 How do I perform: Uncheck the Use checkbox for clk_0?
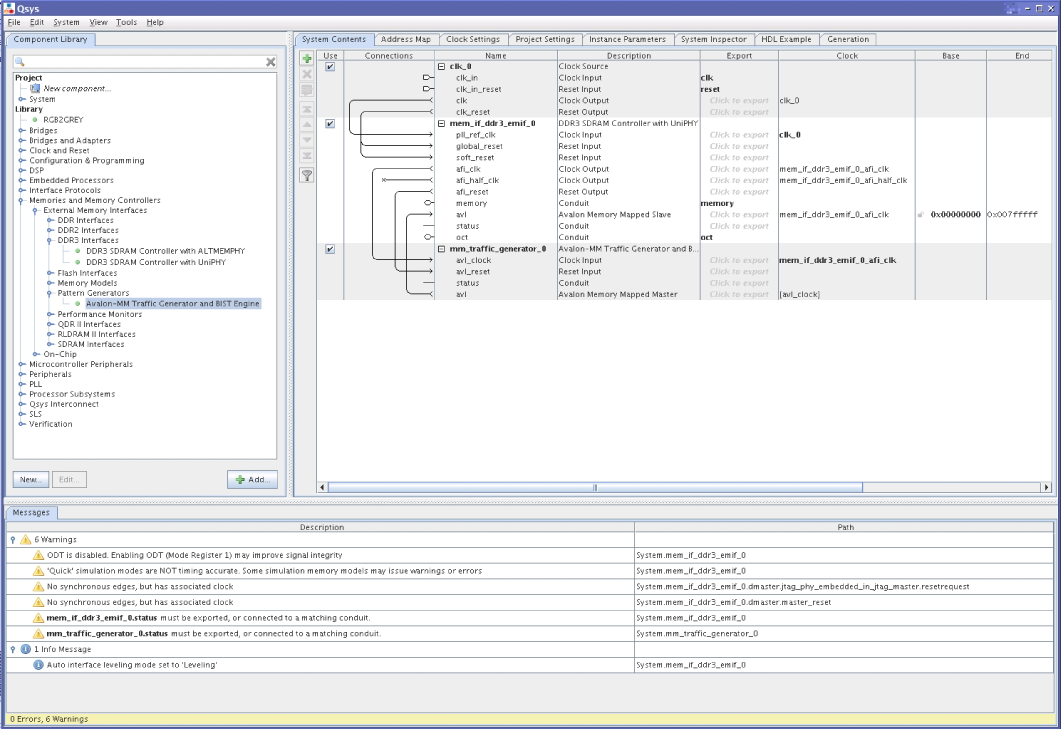coord(330,66)
